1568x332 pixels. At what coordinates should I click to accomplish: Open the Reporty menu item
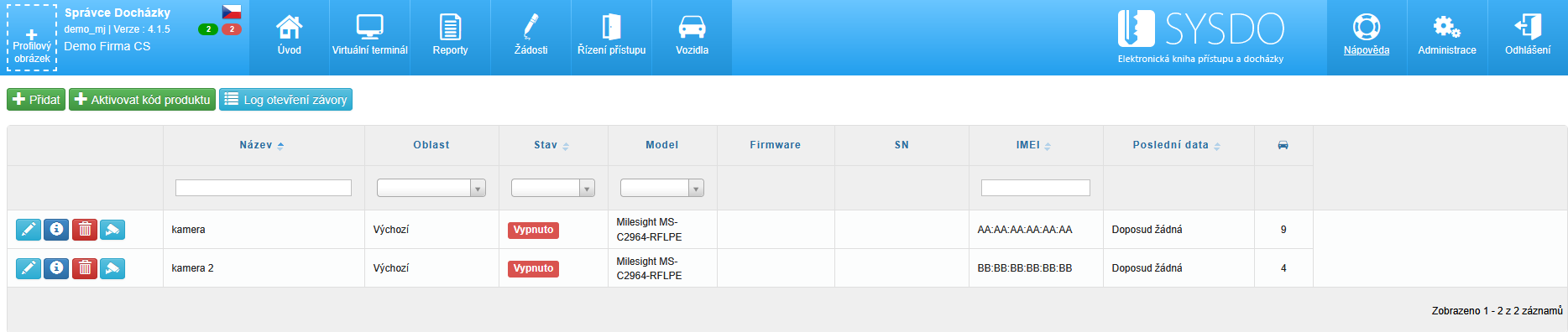click(450, 37)
